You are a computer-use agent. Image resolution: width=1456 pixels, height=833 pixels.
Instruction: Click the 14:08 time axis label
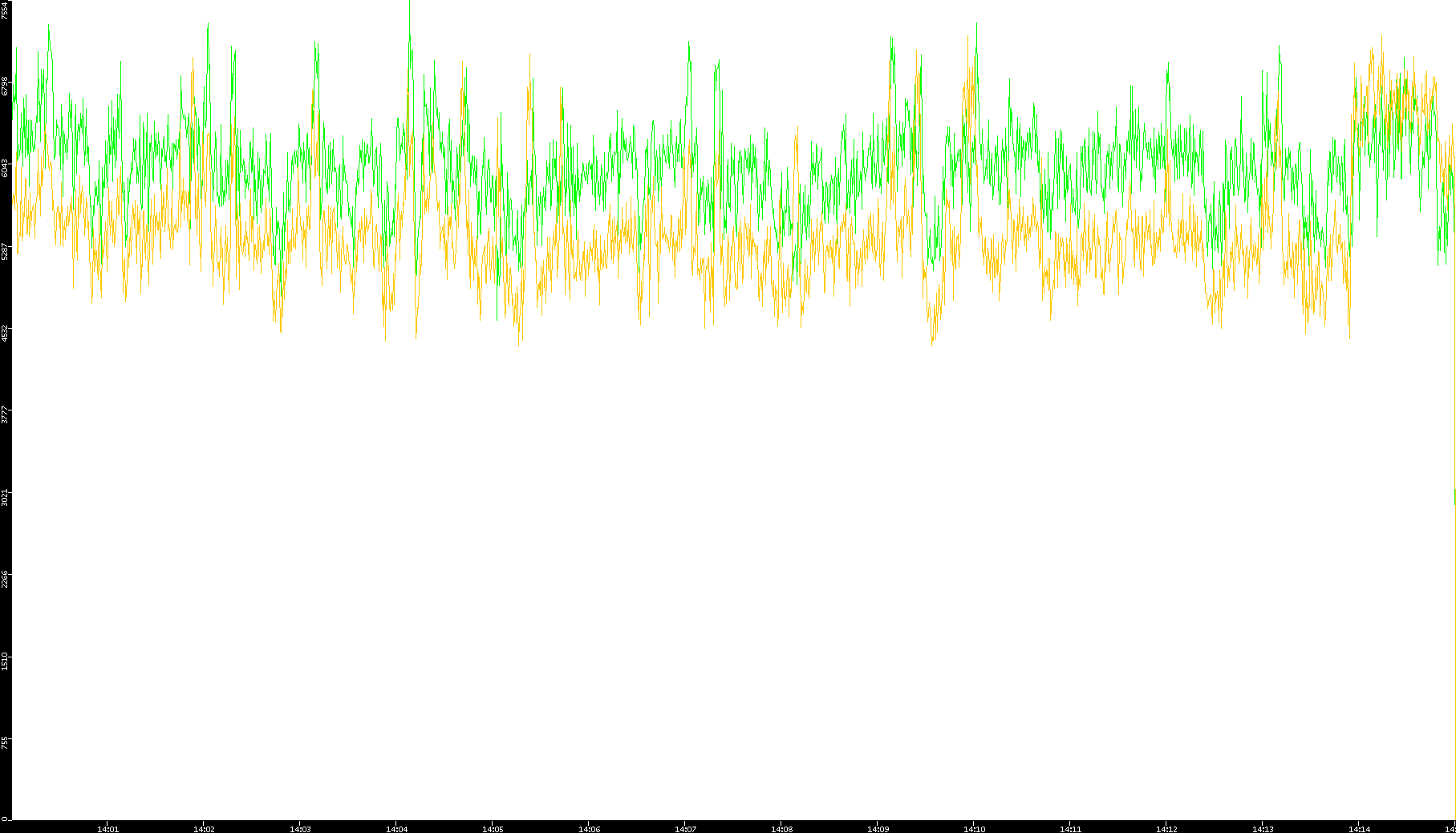(x=781, y=828)
